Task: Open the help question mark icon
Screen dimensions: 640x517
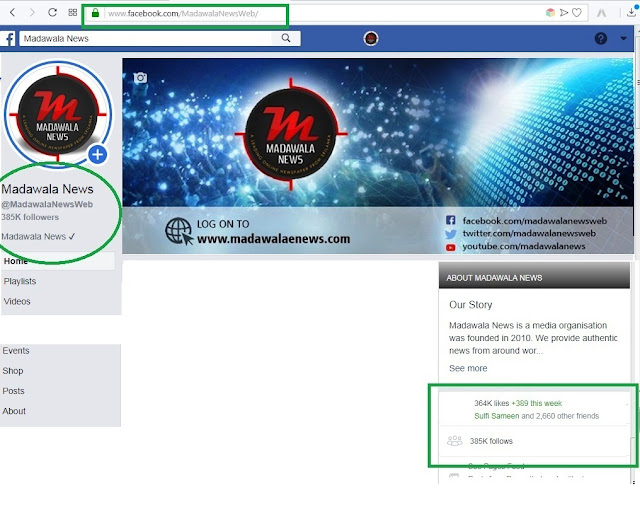Action: click(x=600, y=38)
